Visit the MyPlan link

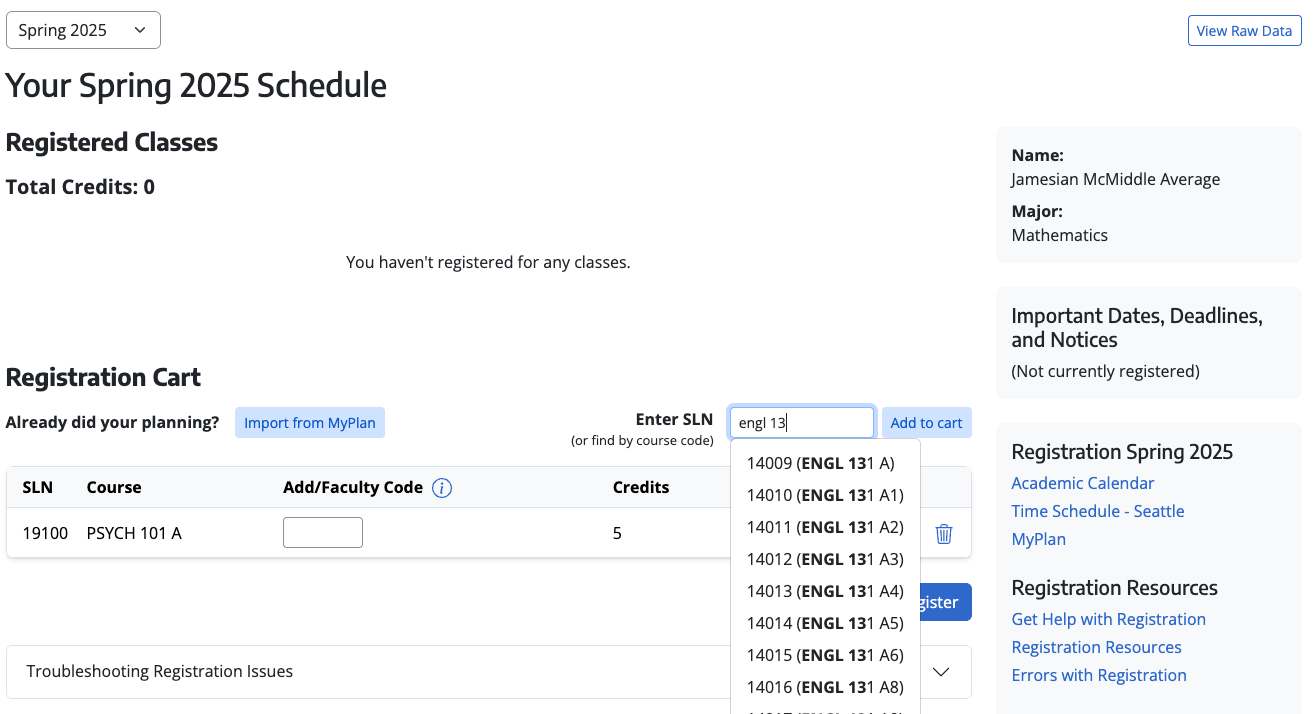[x=1038, y=538]
